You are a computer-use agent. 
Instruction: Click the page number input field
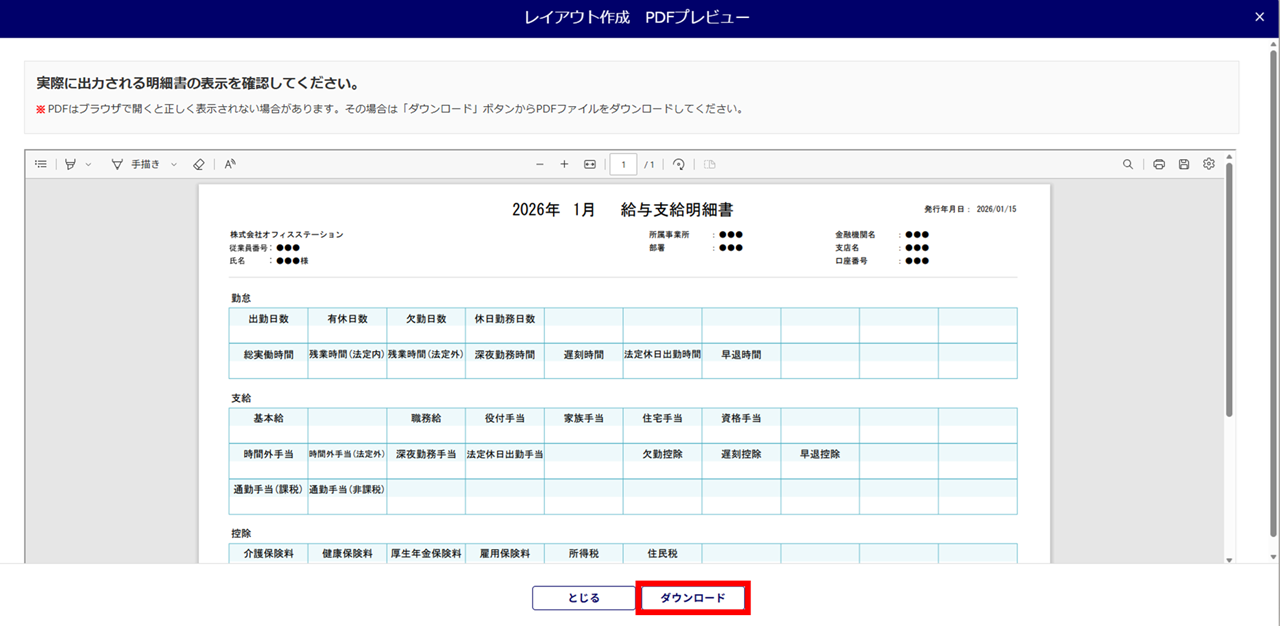pyautogui.click(x=623, y=164)
